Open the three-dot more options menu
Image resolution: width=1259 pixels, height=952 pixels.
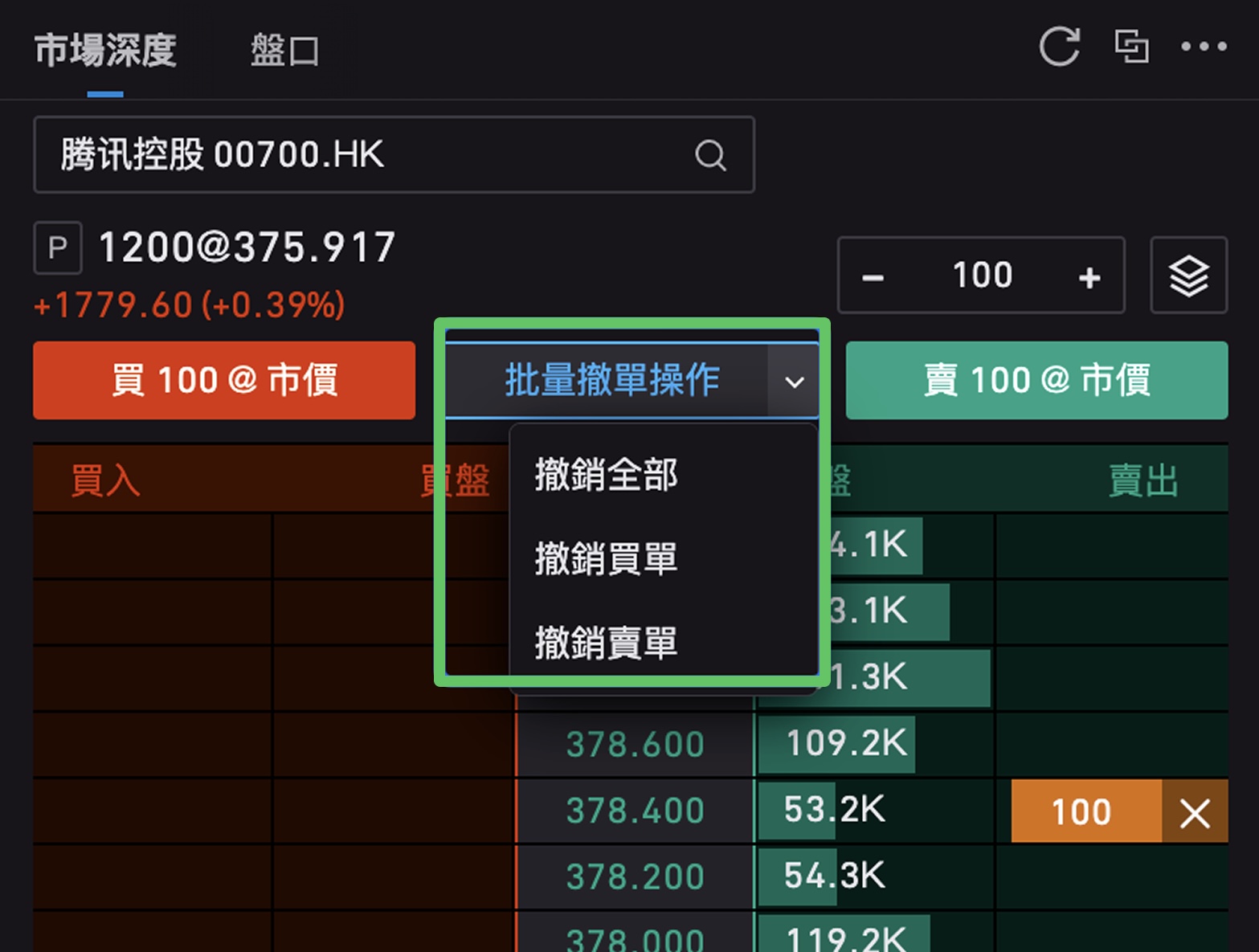click(x=1203, y=47)
